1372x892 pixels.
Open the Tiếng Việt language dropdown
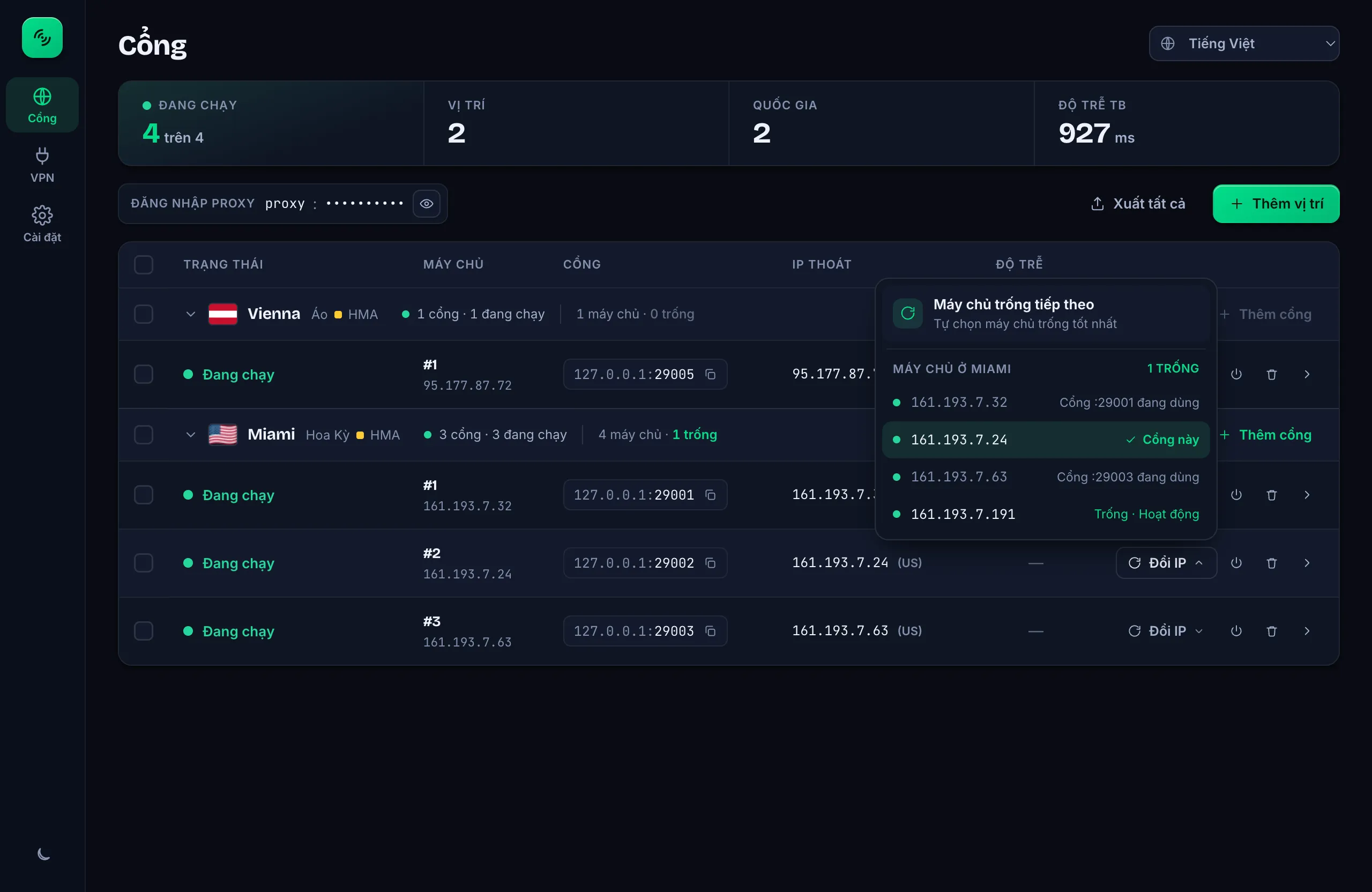tap(1244, 43)
